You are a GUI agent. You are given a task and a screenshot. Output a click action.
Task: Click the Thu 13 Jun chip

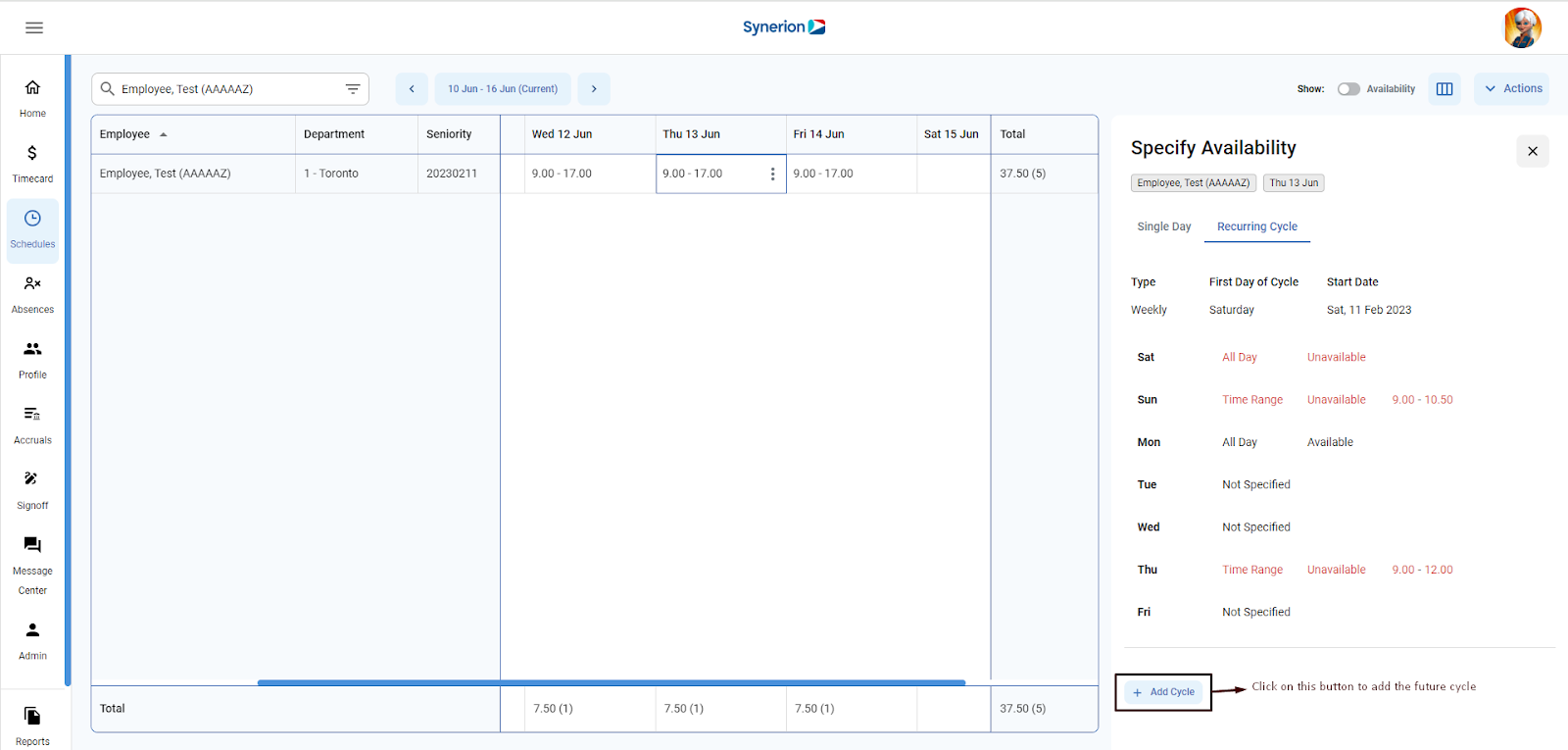click(x=1294, y=182)
